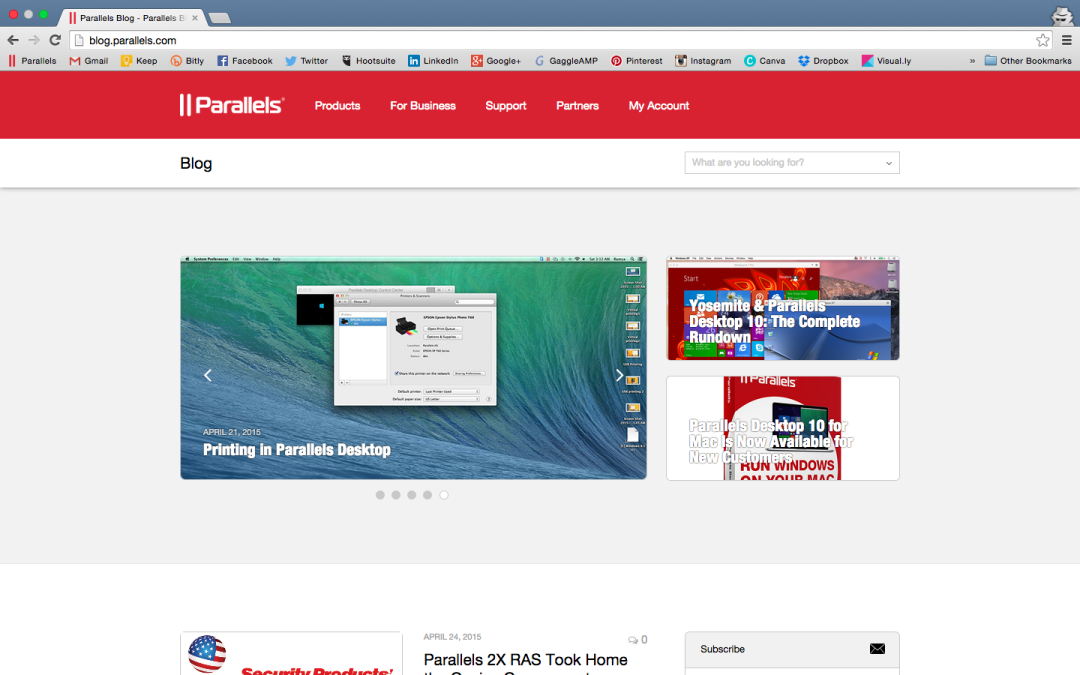This screenshot has width=1080, height=675.
Task: Bookmark this page with the star icon
Action: click(1042, 40)
